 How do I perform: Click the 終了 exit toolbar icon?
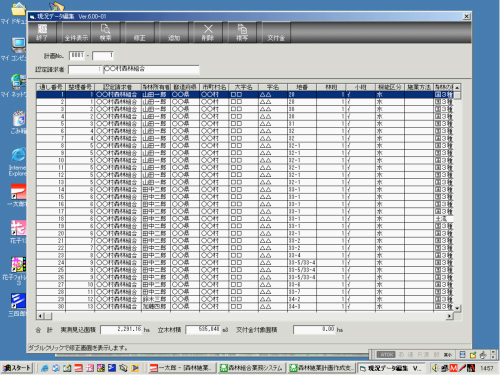coord(42,32)
